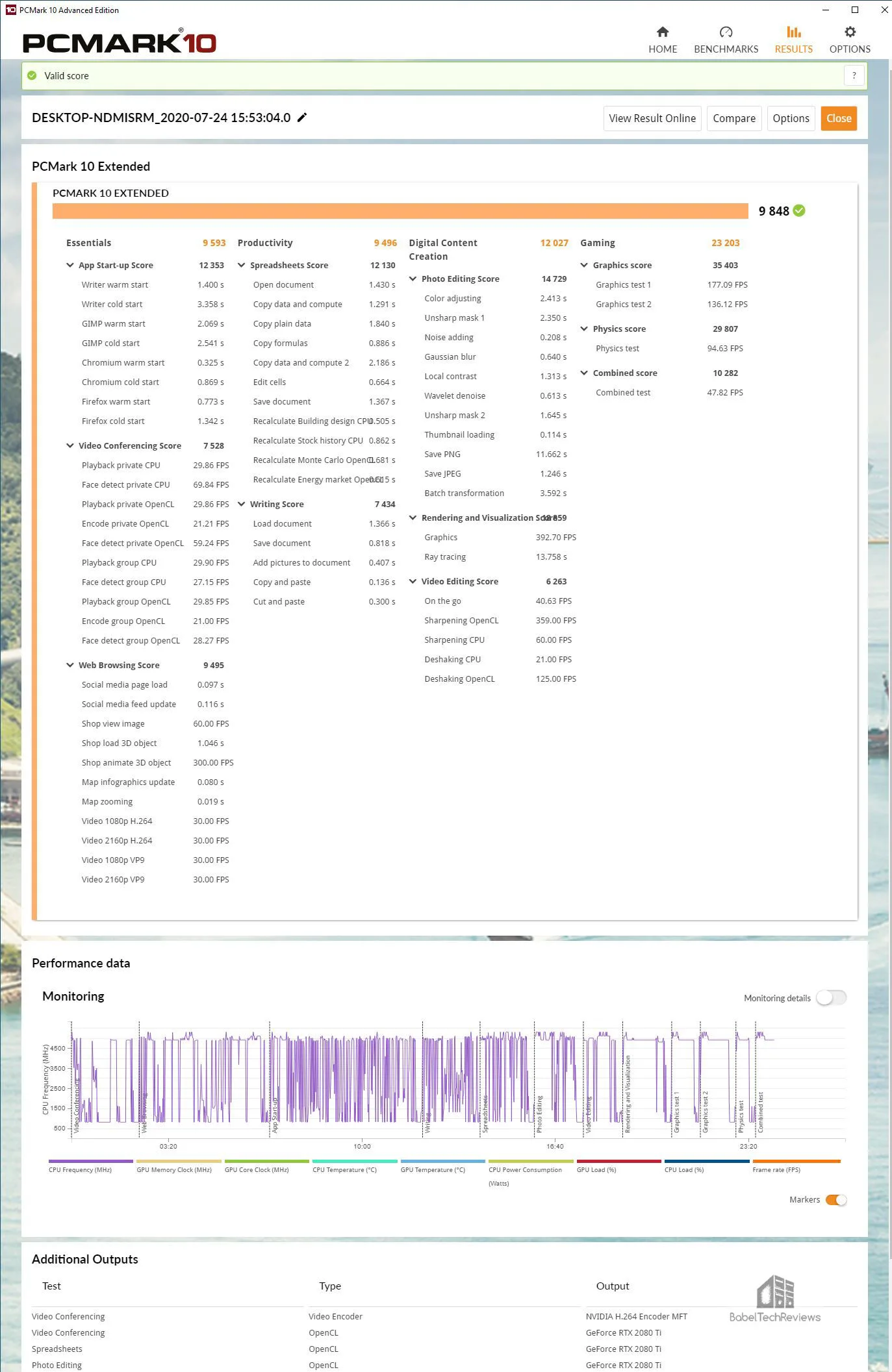Image resolution: width=892 pixels, height=1372 pixels.
Task: Click the green valid score check icon
Action: pos(32,75)
